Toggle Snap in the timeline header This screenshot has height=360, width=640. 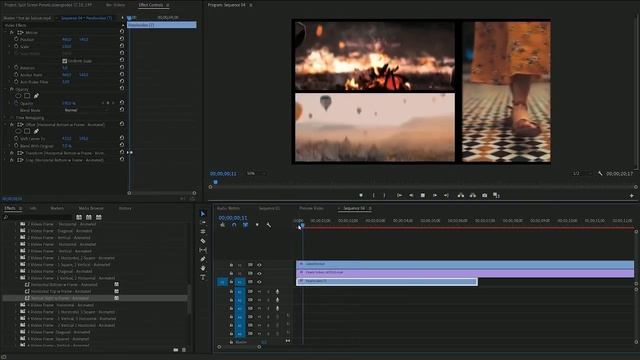234,225
